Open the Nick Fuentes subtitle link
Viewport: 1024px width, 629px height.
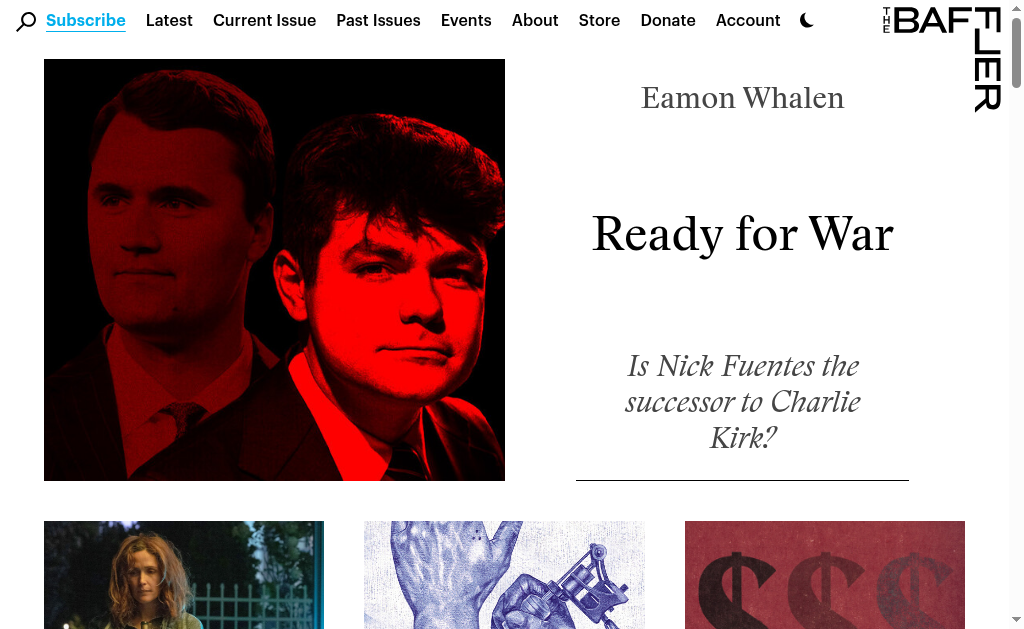pyautogui.click(x=743, y=402)
